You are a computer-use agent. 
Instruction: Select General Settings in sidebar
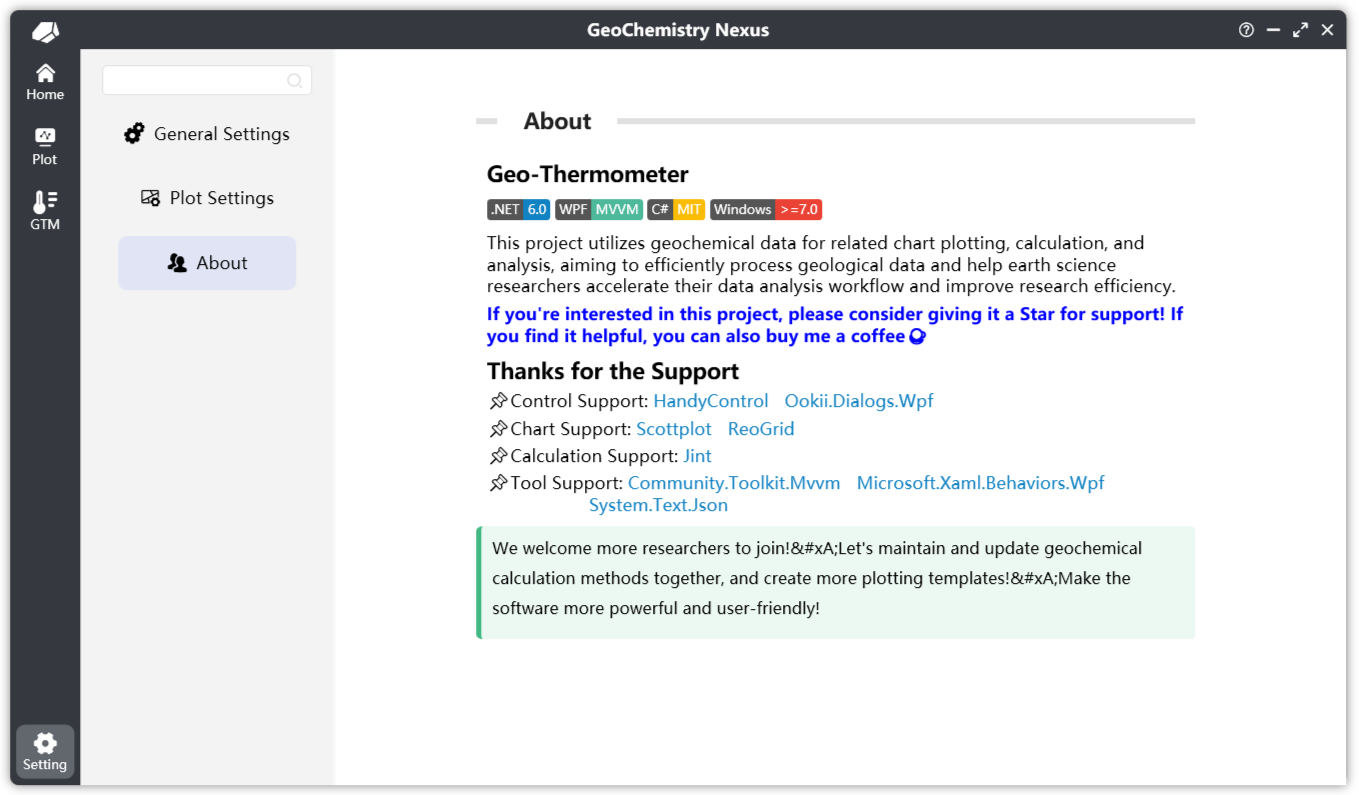(x=207, y=134)
